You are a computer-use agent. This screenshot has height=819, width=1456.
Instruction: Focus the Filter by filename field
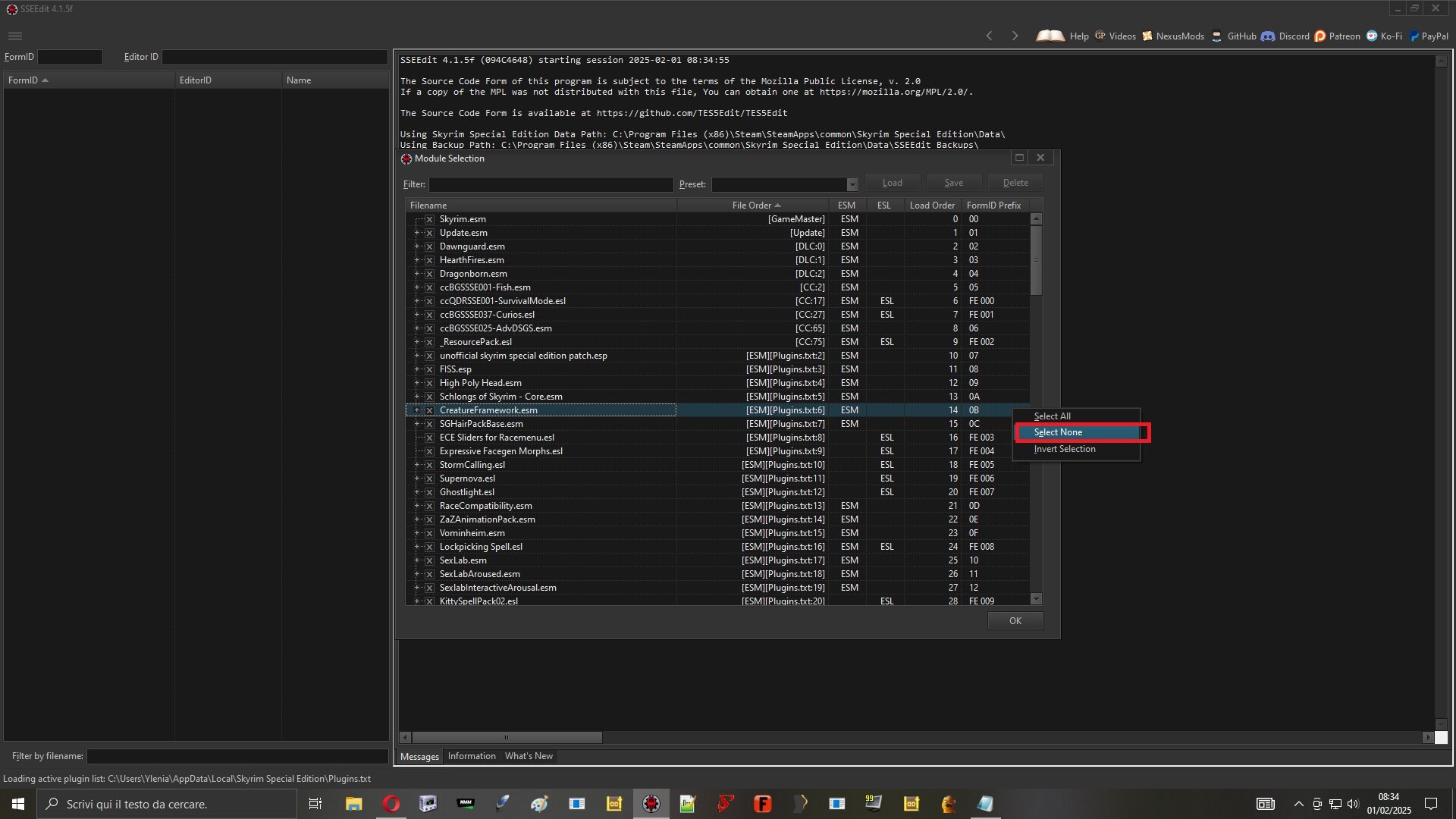click(x=237, y=756)
